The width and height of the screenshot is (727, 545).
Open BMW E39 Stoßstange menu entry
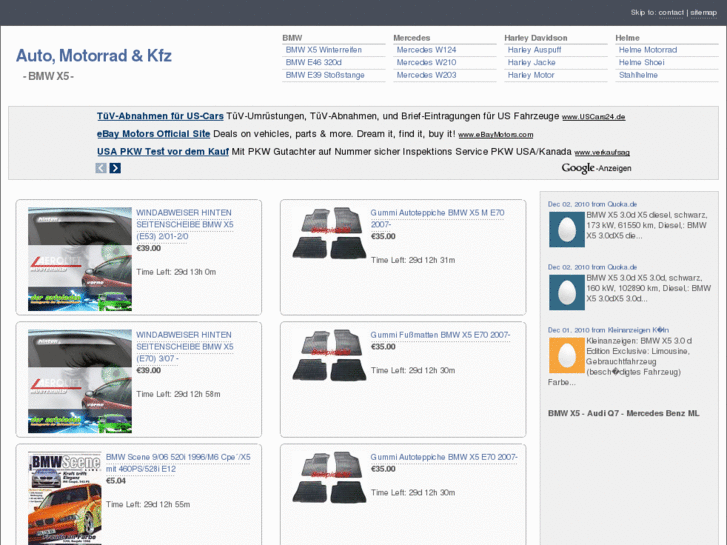point(325,75)
